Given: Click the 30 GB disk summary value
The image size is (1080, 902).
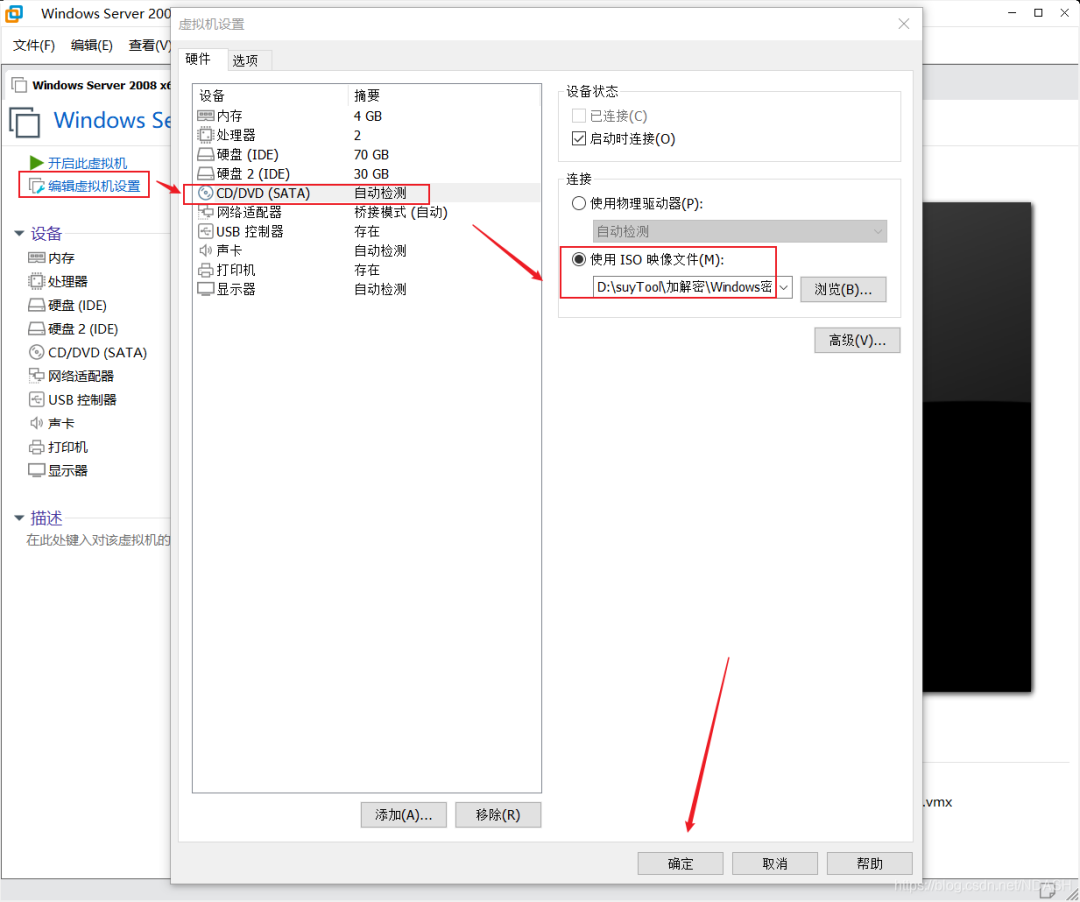Looking at the screenshot, I should tap(371, 174).
